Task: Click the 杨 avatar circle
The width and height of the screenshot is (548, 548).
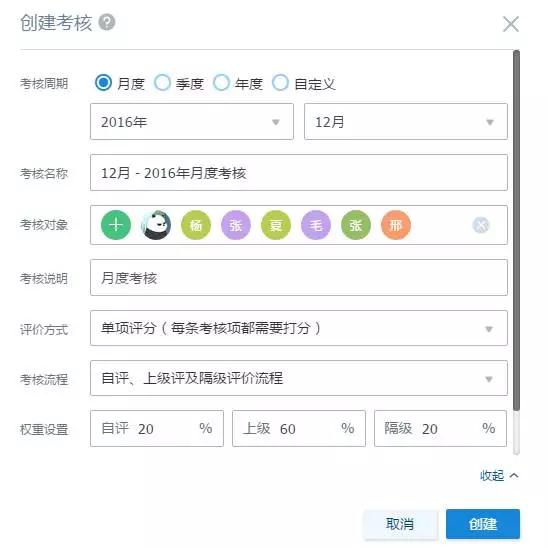Action: (x=196, y=225)
